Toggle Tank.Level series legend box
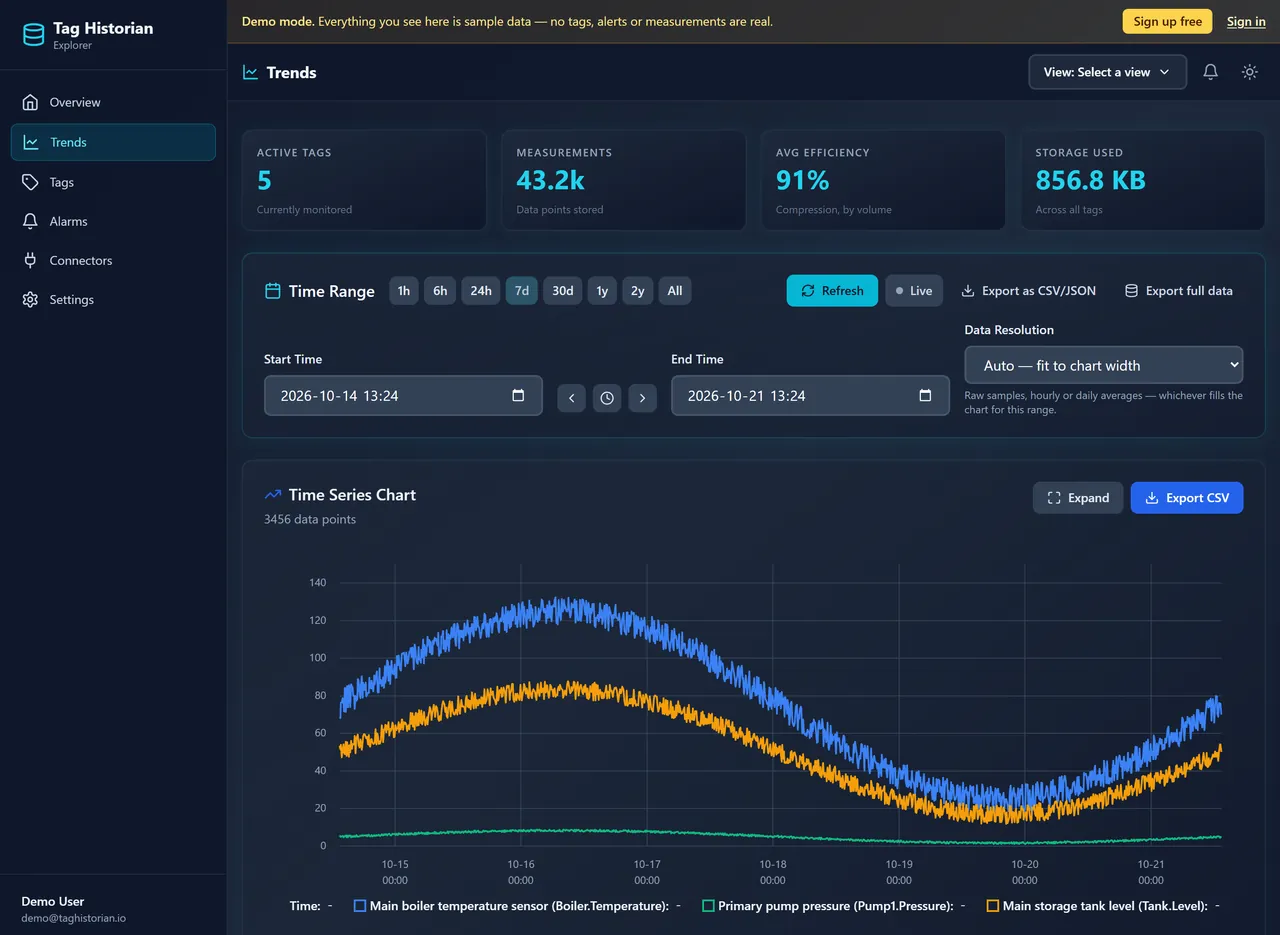Viewport: 1280px width, 935px height. 993,906
